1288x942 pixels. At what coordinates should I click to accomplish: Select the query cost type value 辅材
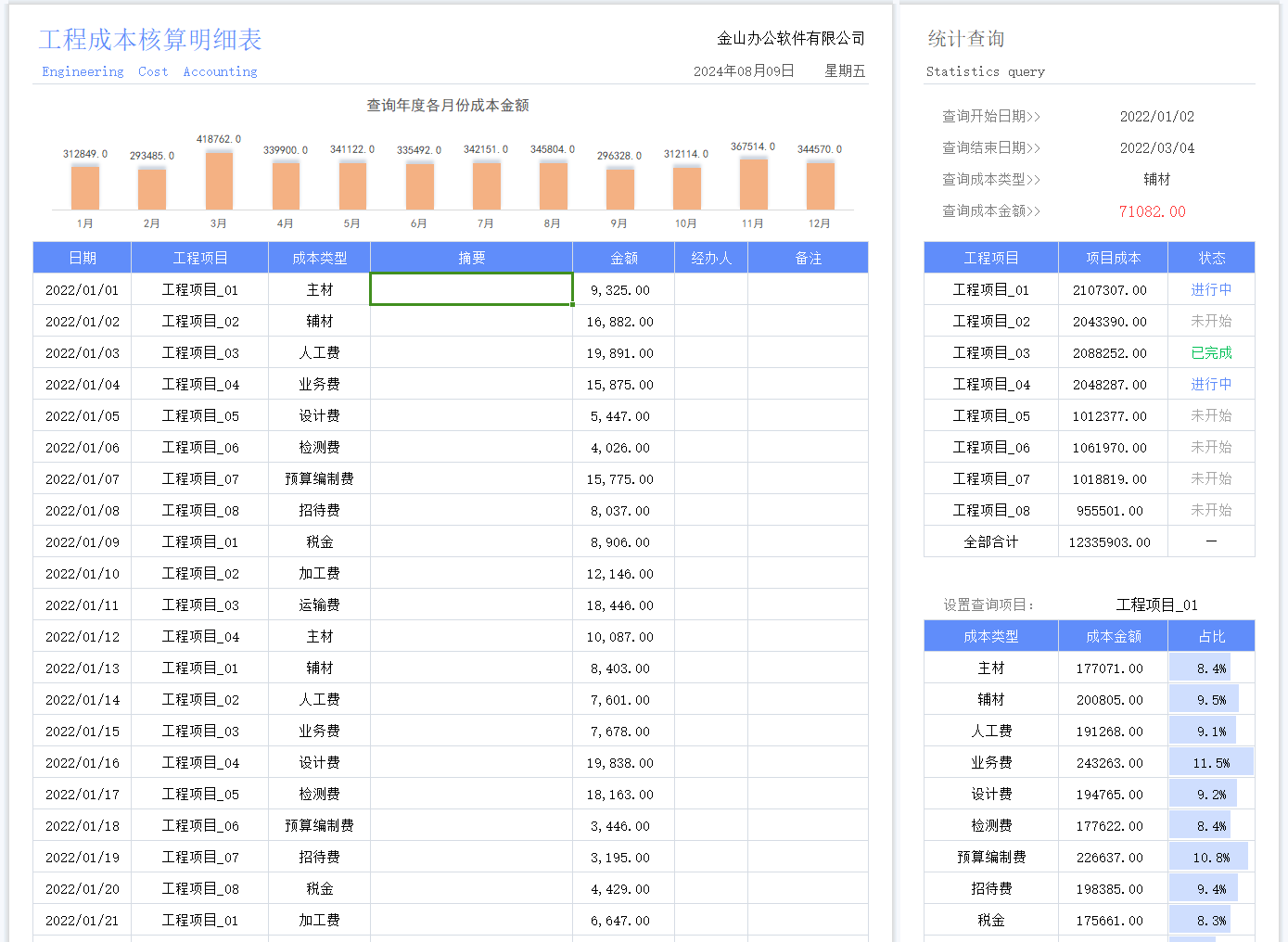coord(1156,179)
